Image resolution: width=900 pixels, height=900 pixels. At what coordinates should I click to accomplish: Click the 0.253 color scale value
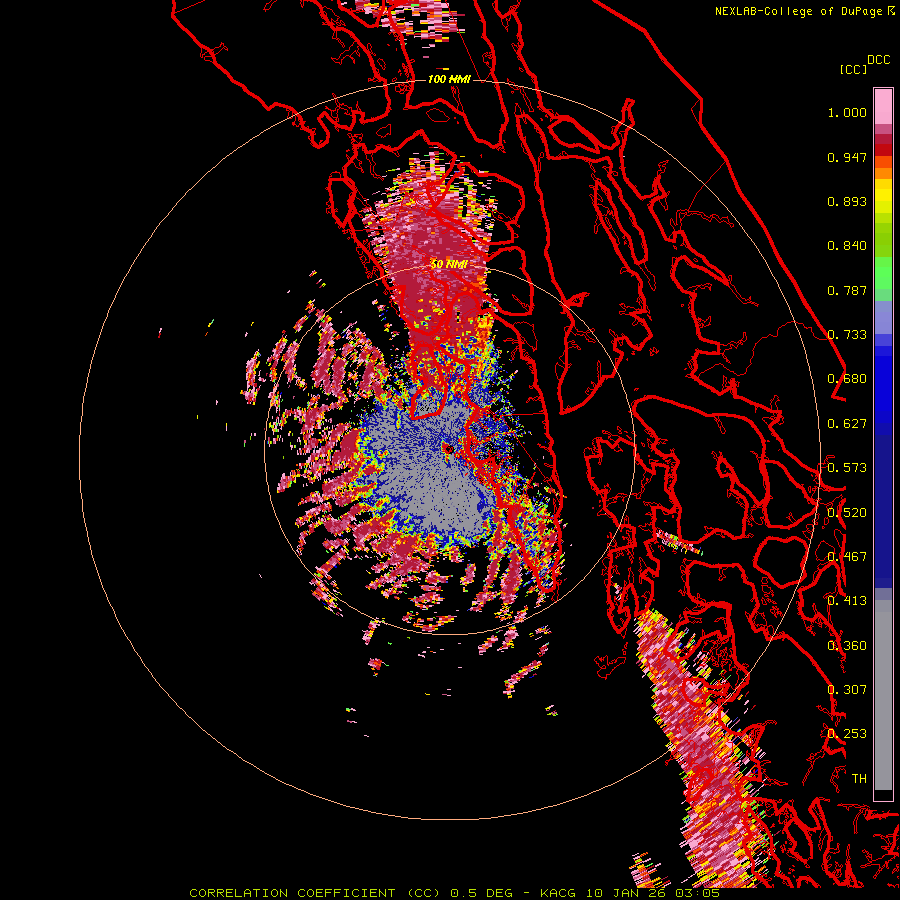pyautogui.click(x=847, y=734)
